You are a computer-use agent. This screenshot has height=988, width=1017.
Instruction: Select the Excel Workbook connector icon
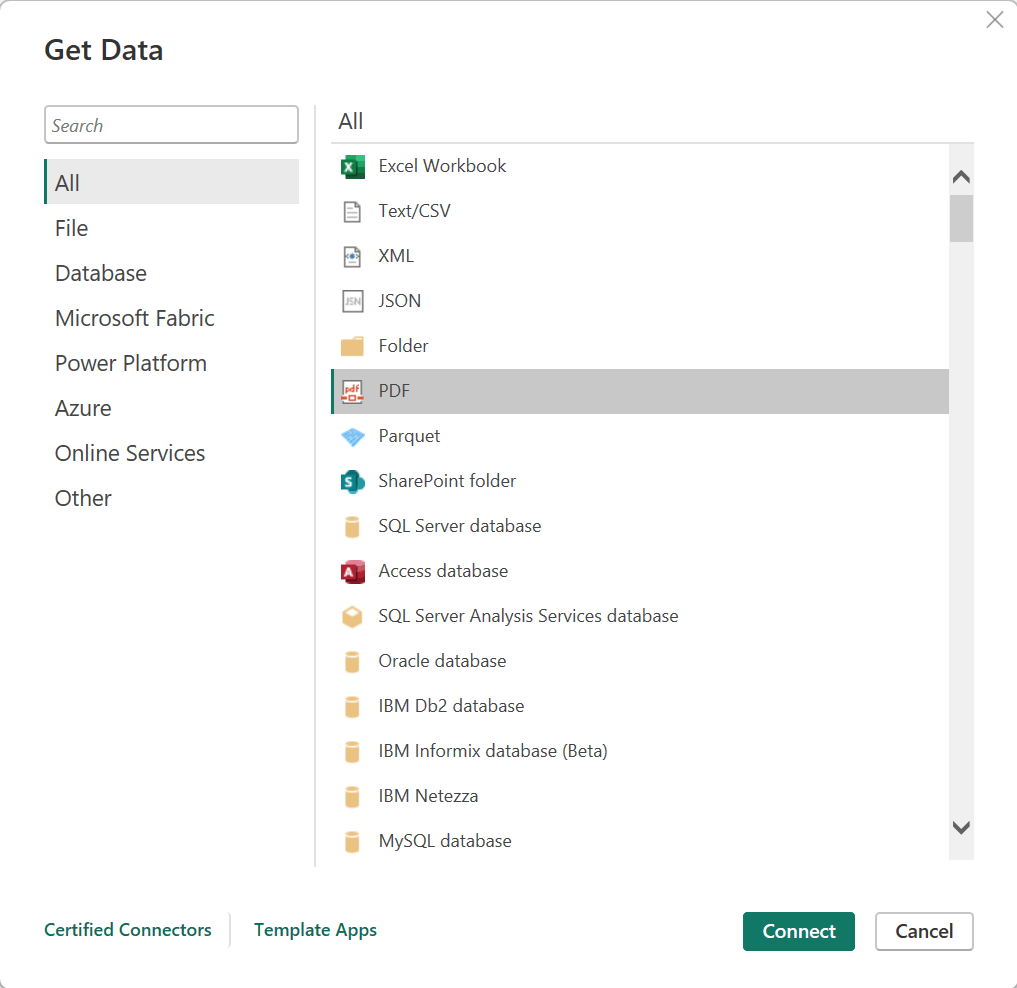pyautogui.click(x=353, y=166)
